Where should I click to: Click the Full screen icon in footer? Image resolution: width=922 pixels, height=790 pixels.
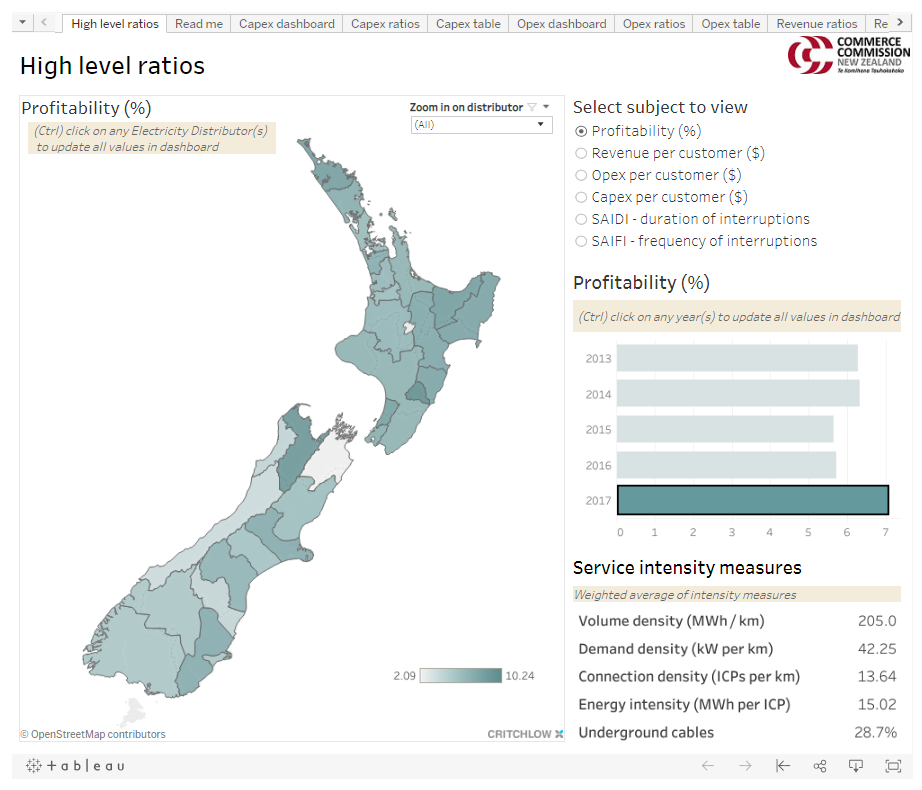(893, 765)
